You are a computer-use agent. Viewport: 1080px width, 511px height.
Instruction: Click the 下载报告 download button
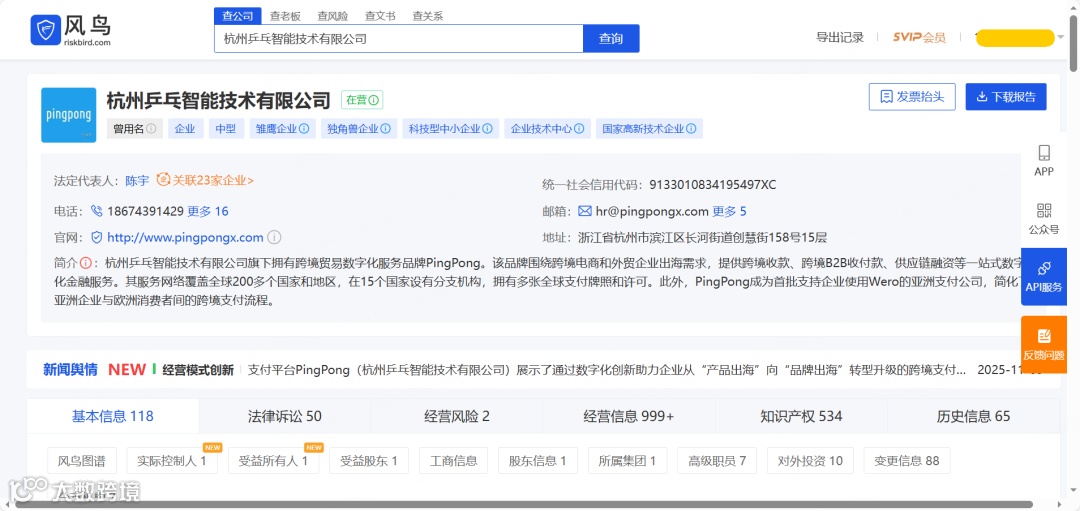point(1006,97)
